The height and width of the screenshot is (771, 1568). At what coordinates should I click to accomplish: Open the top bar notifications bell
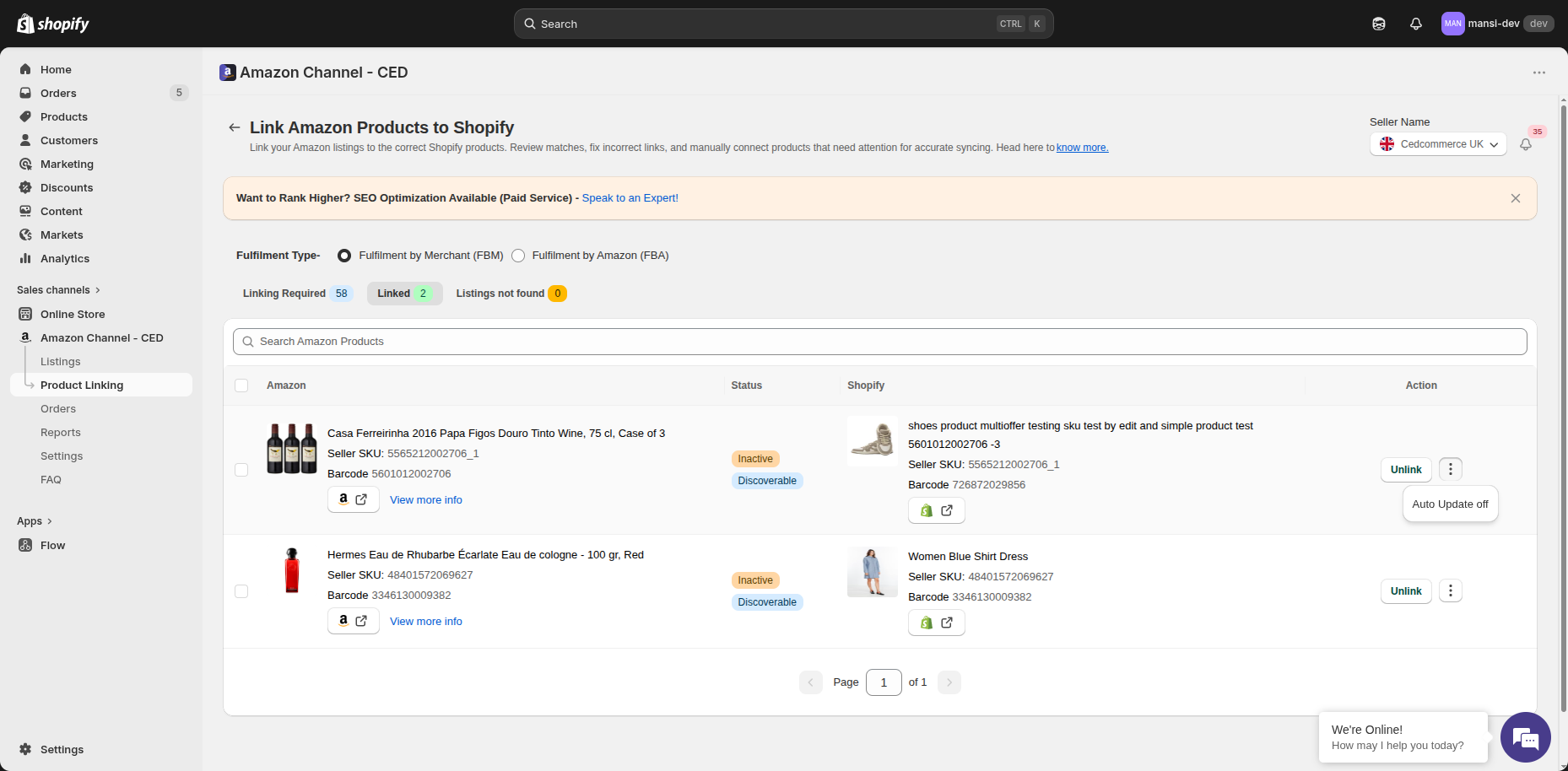pos(1416,24)
